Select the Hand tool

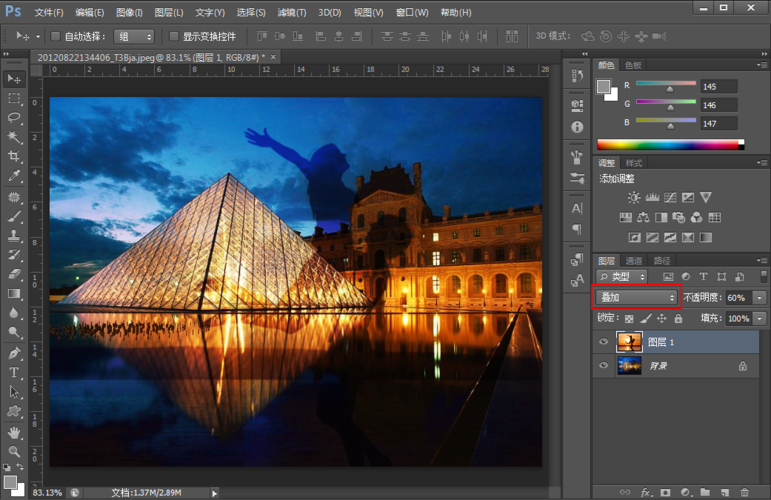click(x=14, y=433)
